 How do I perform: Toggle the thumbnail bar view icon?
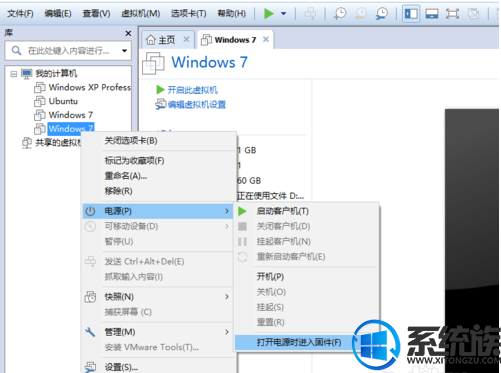[432, 14]
